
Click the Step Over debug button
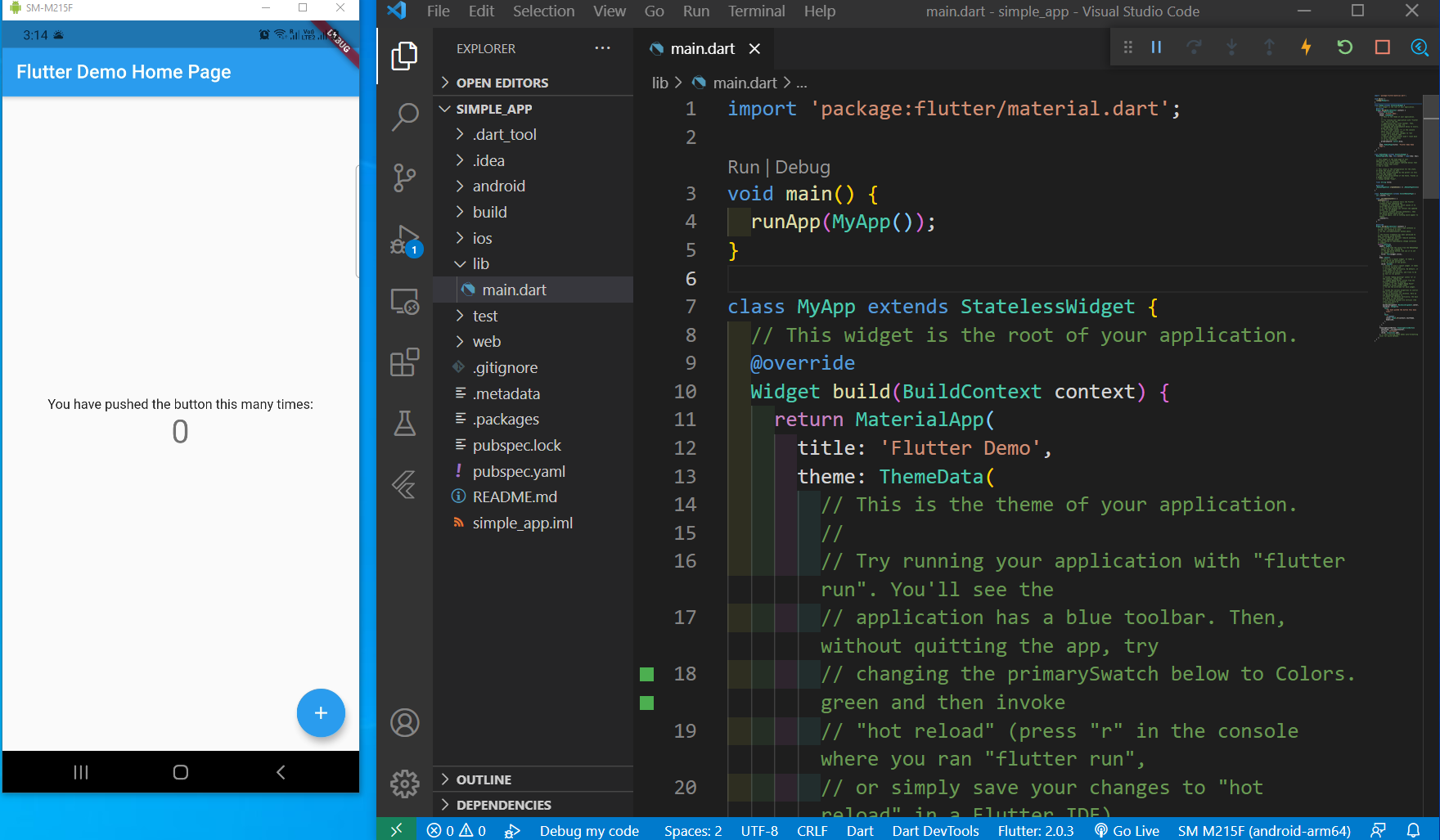[x=1194, y=47]
